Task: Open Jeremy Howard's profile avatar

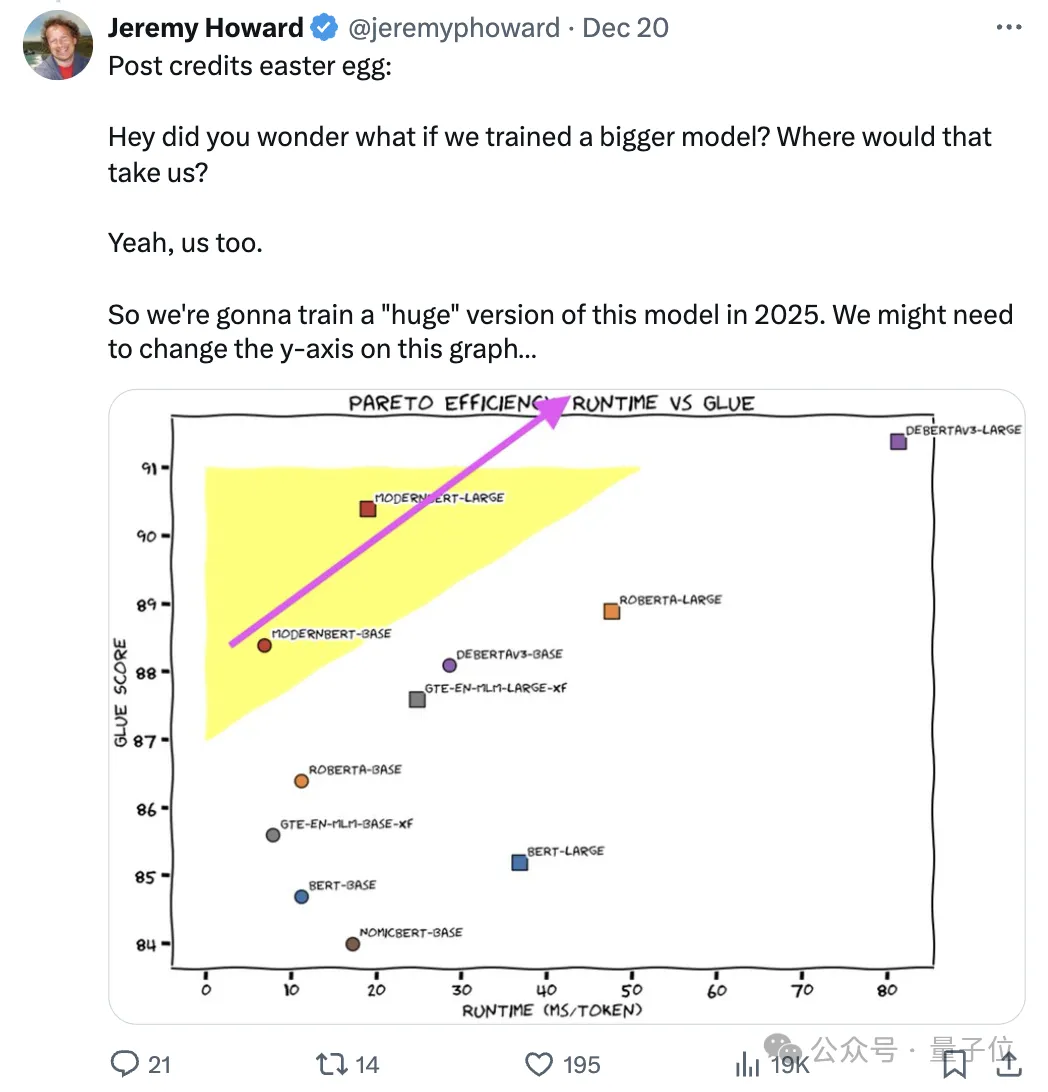Action: 58,45
